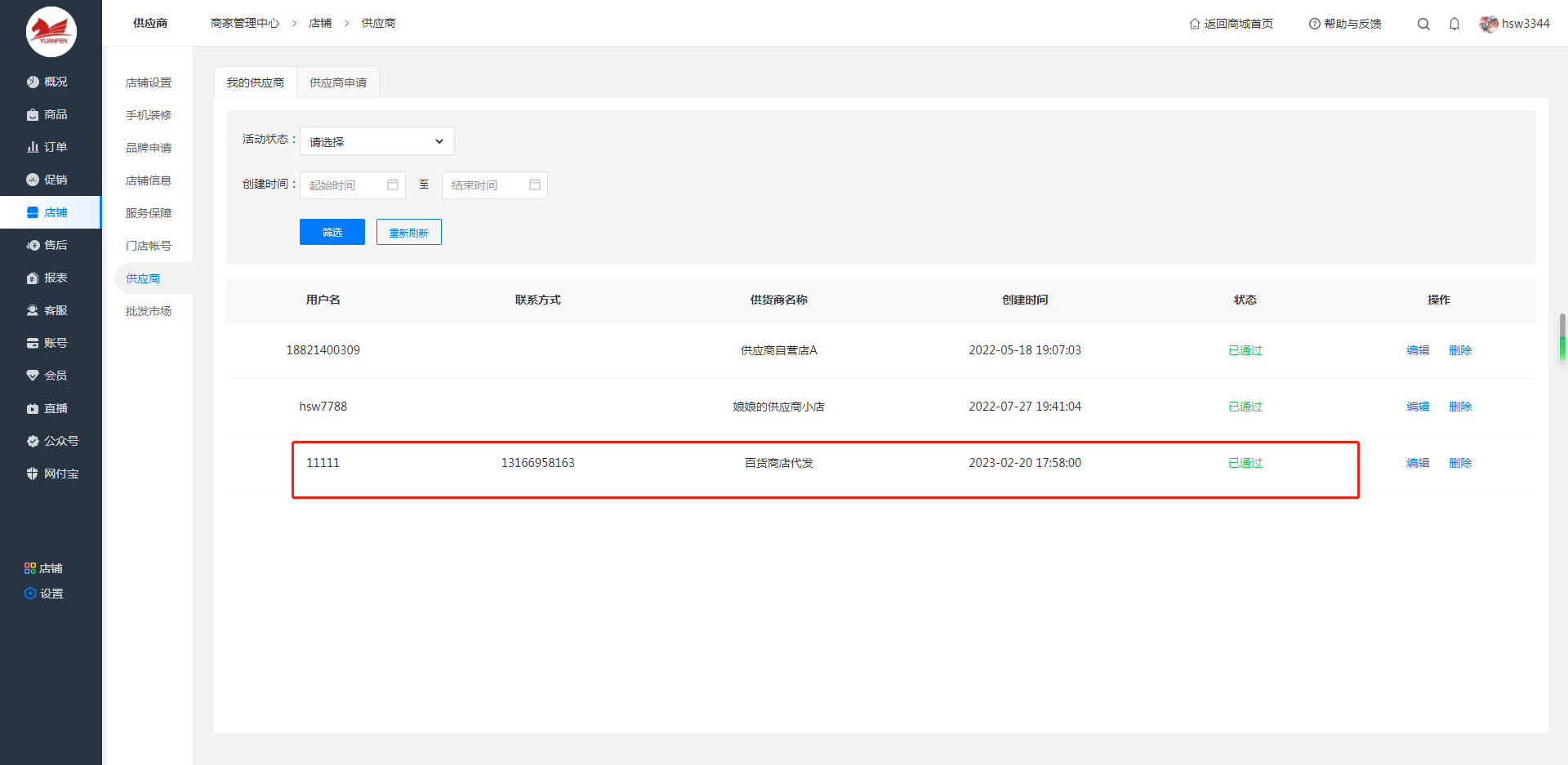
Task: Click the 创建时间 column header
Action: (1025, 300)
